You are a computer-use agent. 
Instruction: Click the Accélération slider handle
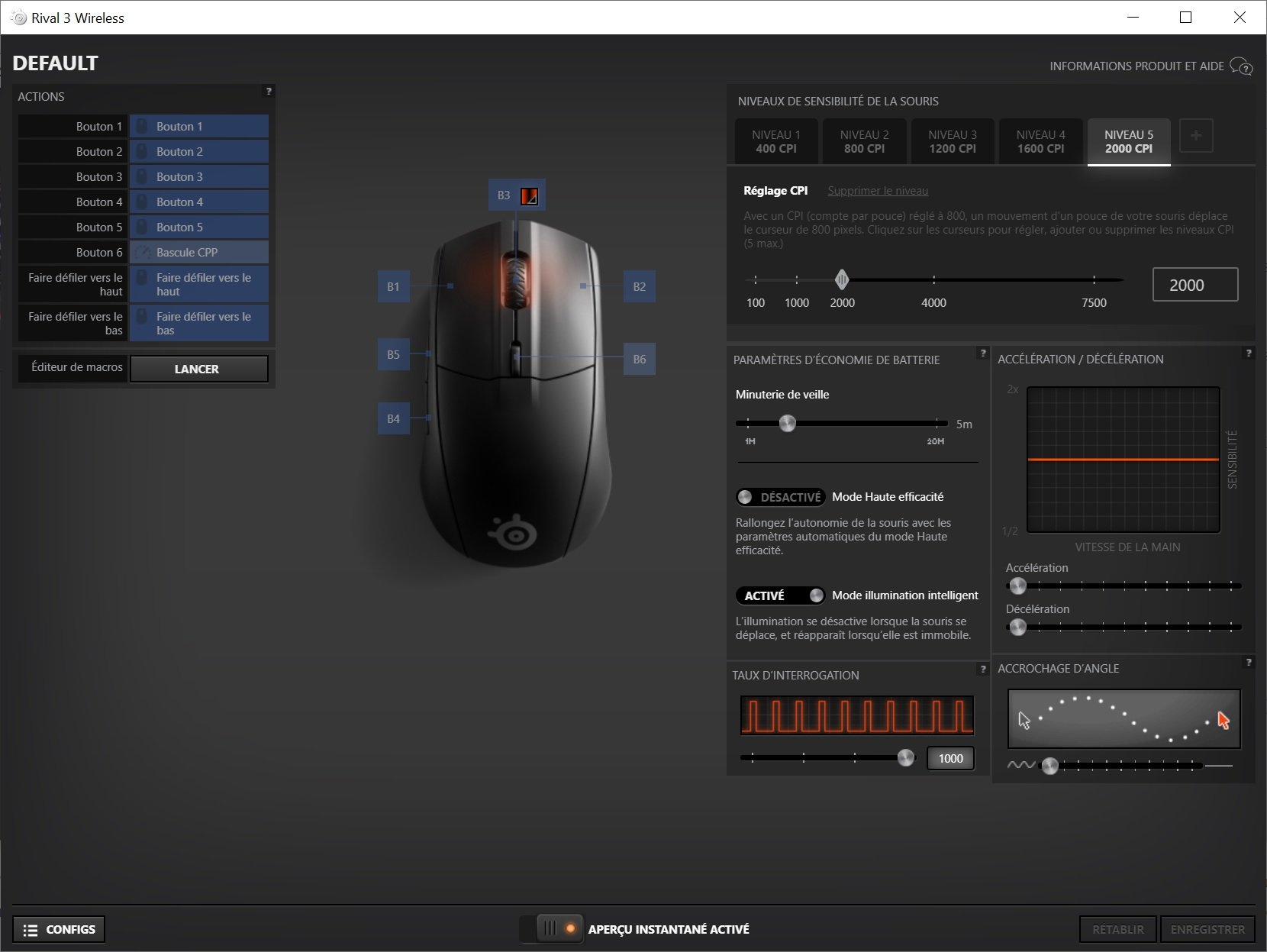[1017, 586]
